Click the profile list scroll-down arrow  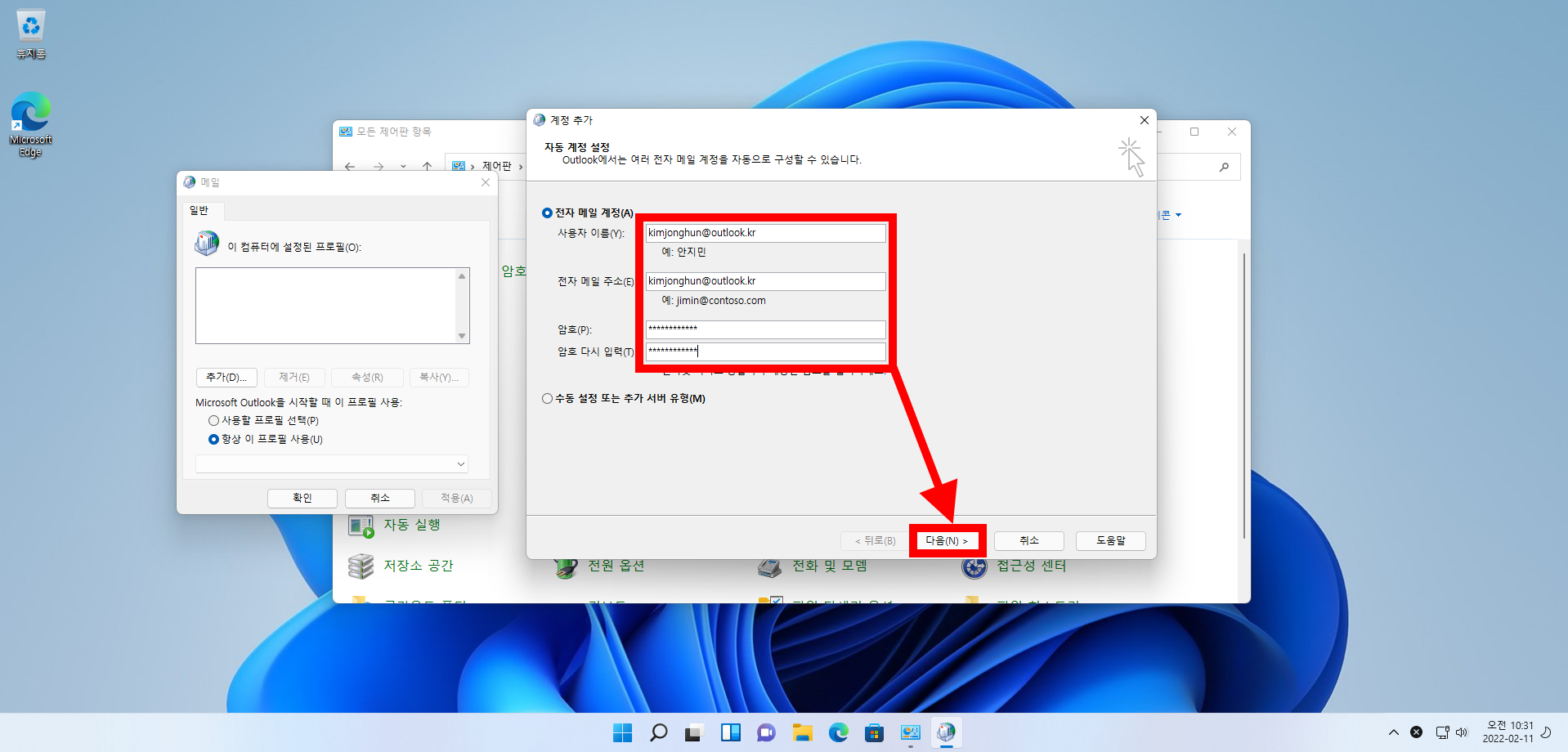click(x=462, y=336)
